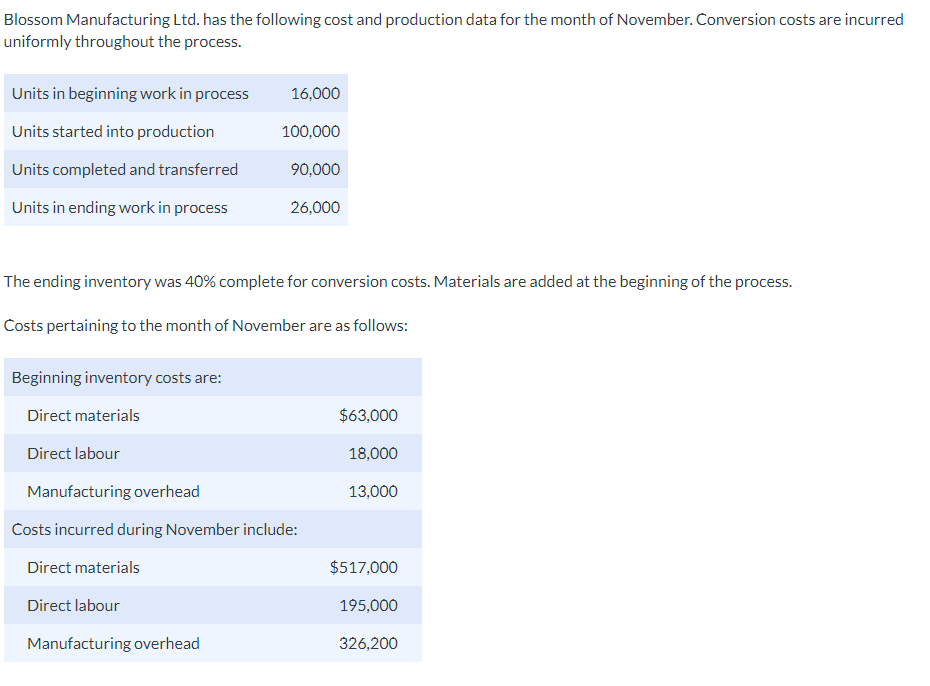Select the Units completed and transferred row
930x686 pixels.
coord(124,169)
